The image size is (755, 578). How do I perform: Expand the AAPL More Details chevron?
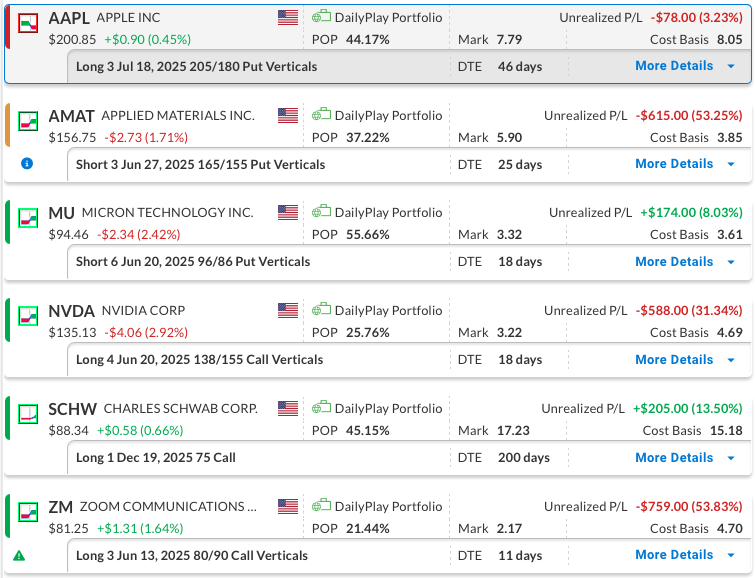tap(731, 66)
